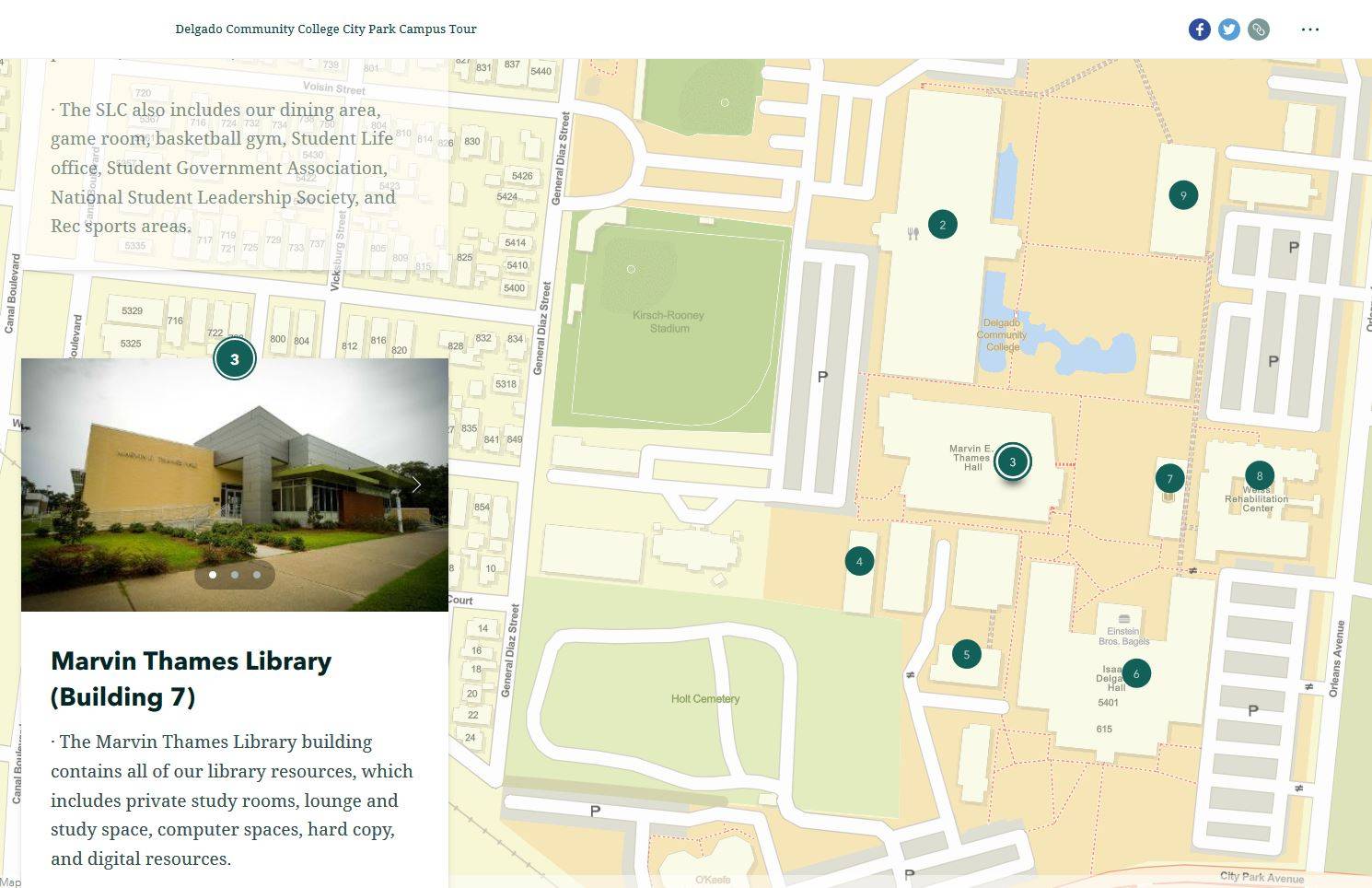This screenshot has width=1372, height=888.
Task: Click the Kirsch-Rooney Stadium label
Action: click(669, 321)
